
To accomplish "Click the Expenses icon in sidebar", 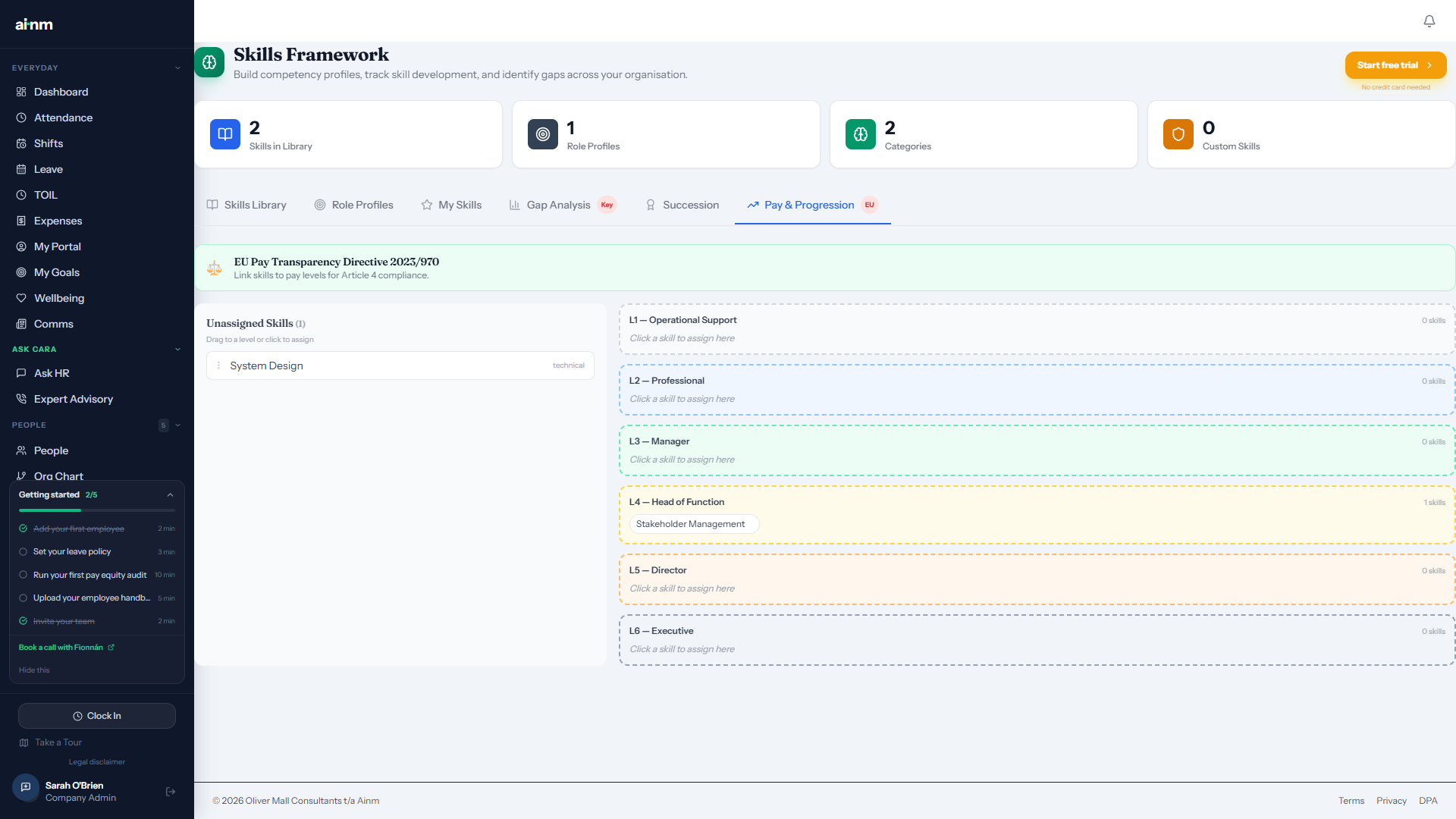I will point(21,221).
